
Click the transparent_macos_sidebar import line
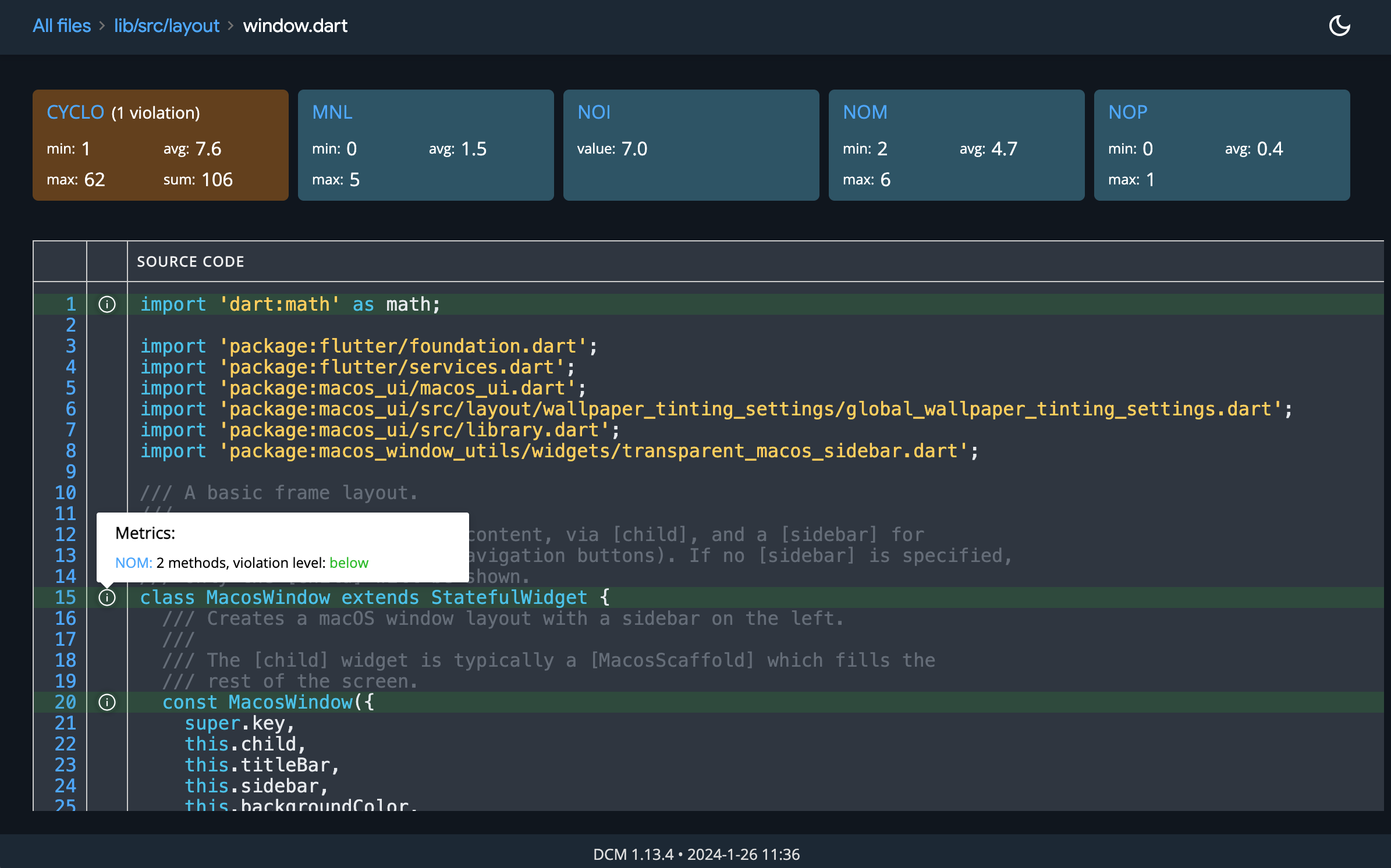(560, 451)
